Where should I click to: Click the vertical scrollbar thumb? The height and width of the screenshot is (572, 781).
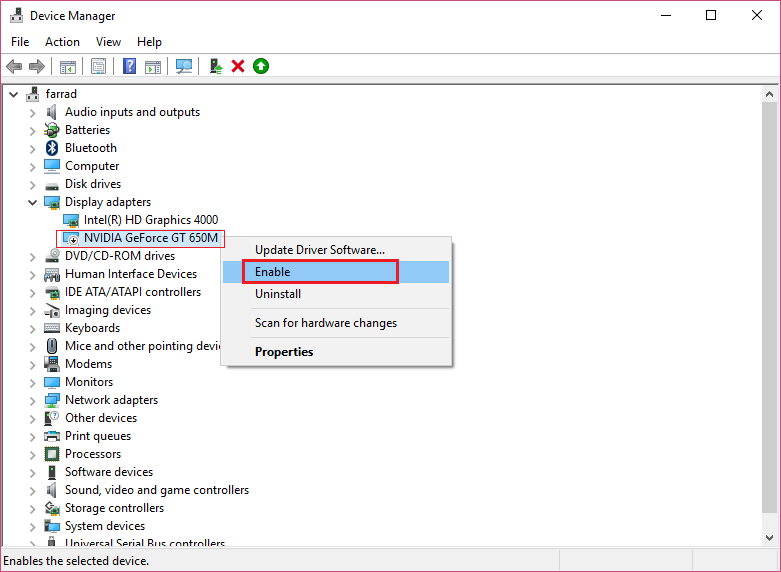(769, 306)
